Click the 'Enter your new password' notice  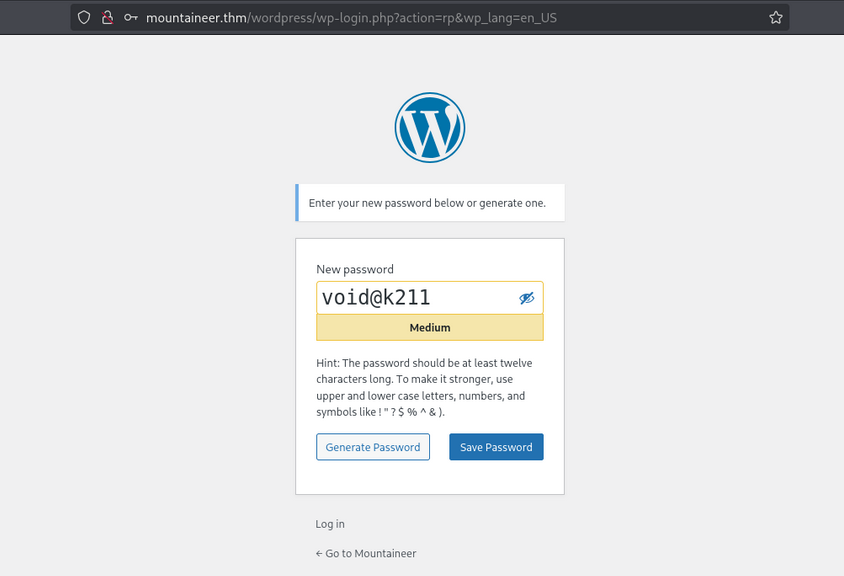428,203
